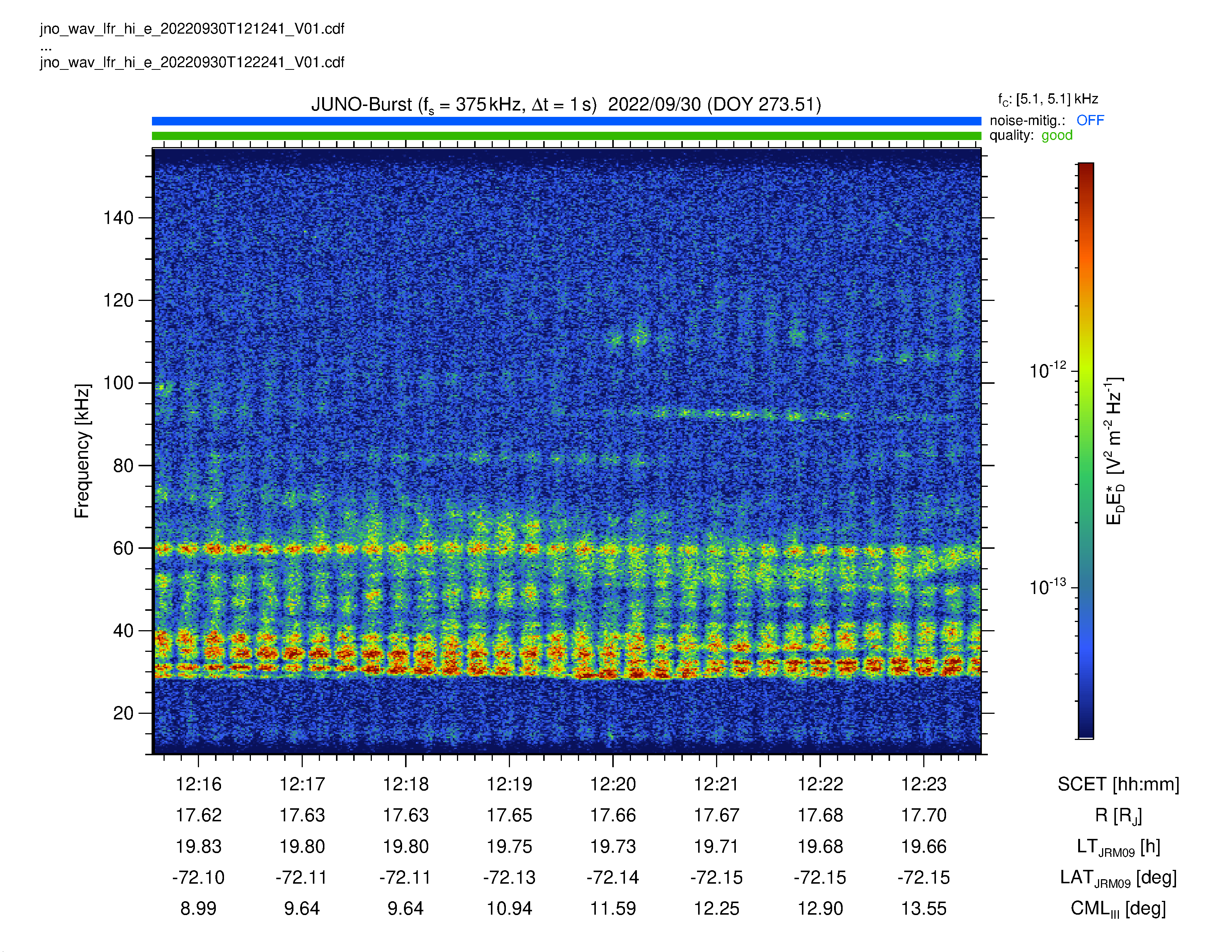Click the local time value 19.83
The image size is (1232, 952).
[x=199, y=847]
